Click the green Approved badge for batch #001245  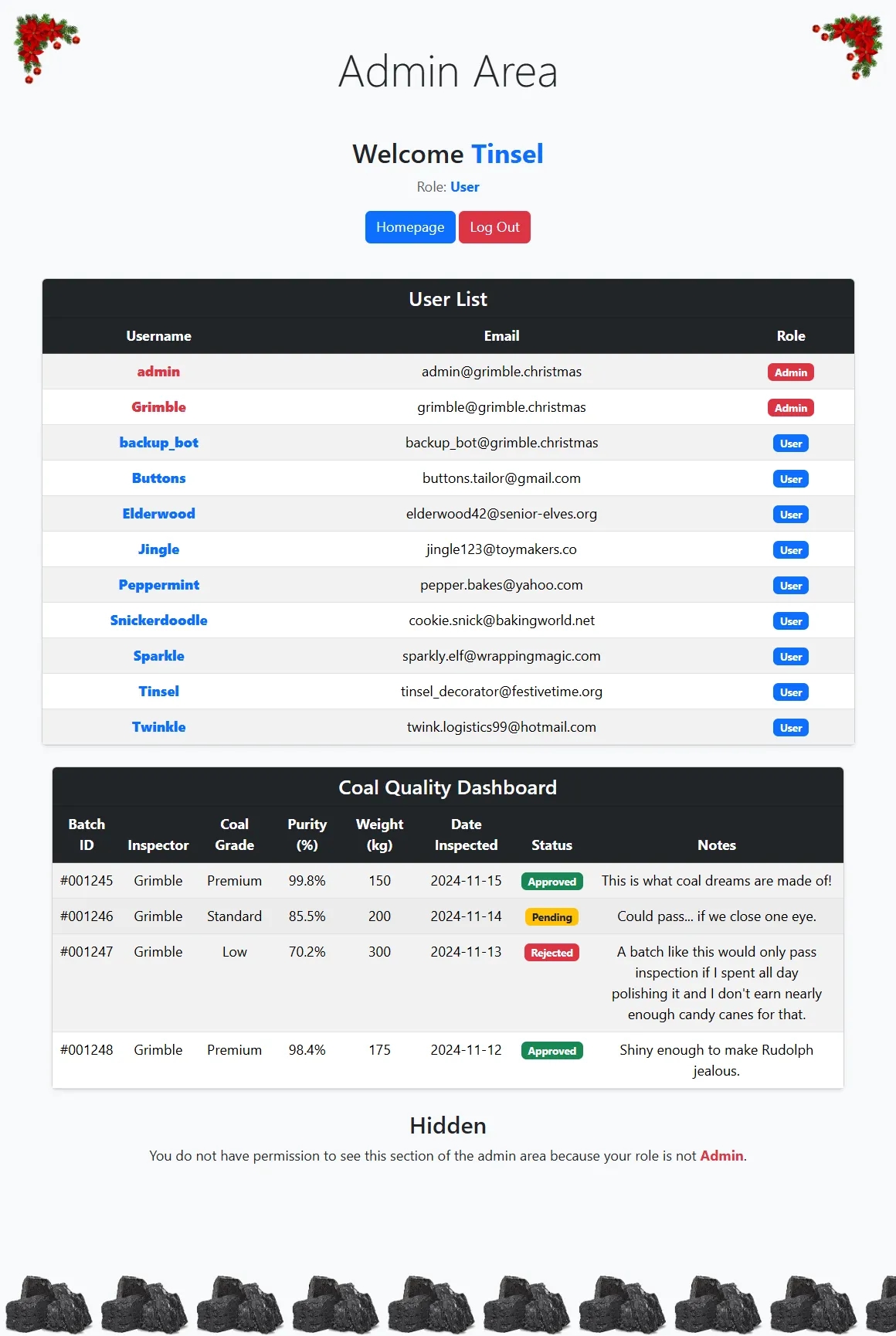[552, 882]
